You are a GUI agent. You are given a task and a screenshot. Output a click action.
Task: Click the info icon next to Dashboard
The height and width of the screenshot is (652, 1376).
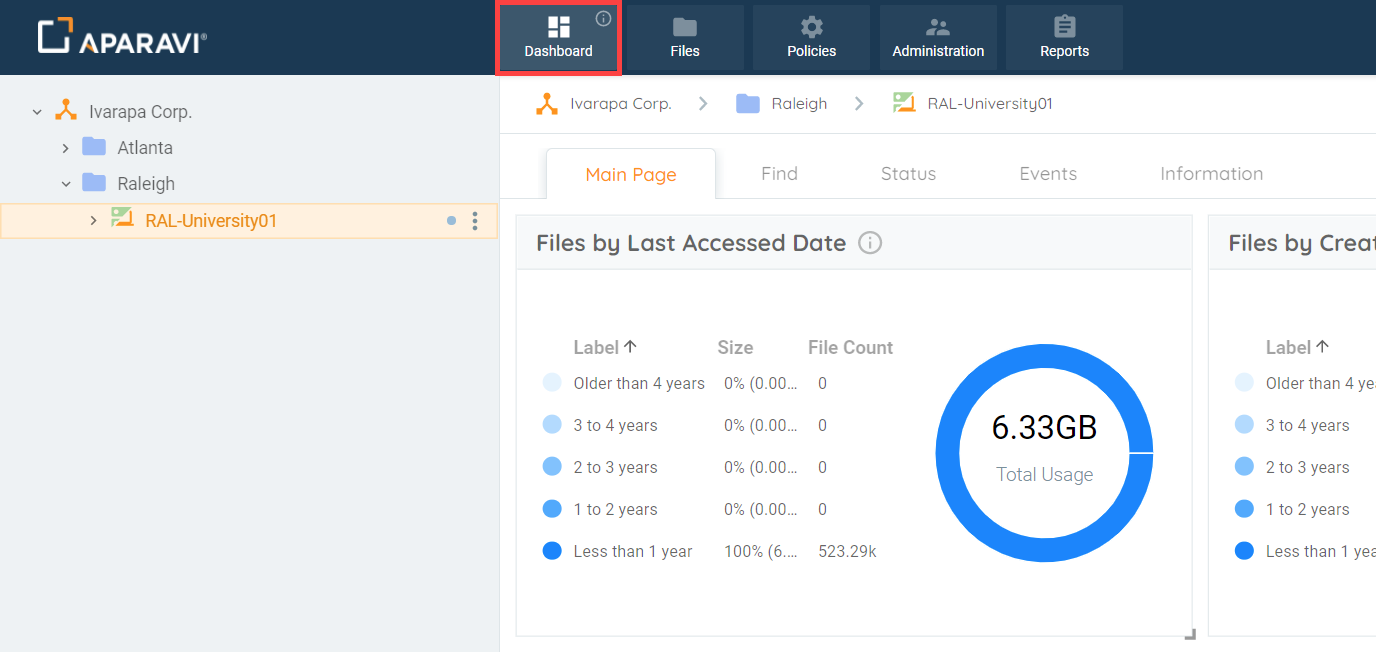(602, 18)
